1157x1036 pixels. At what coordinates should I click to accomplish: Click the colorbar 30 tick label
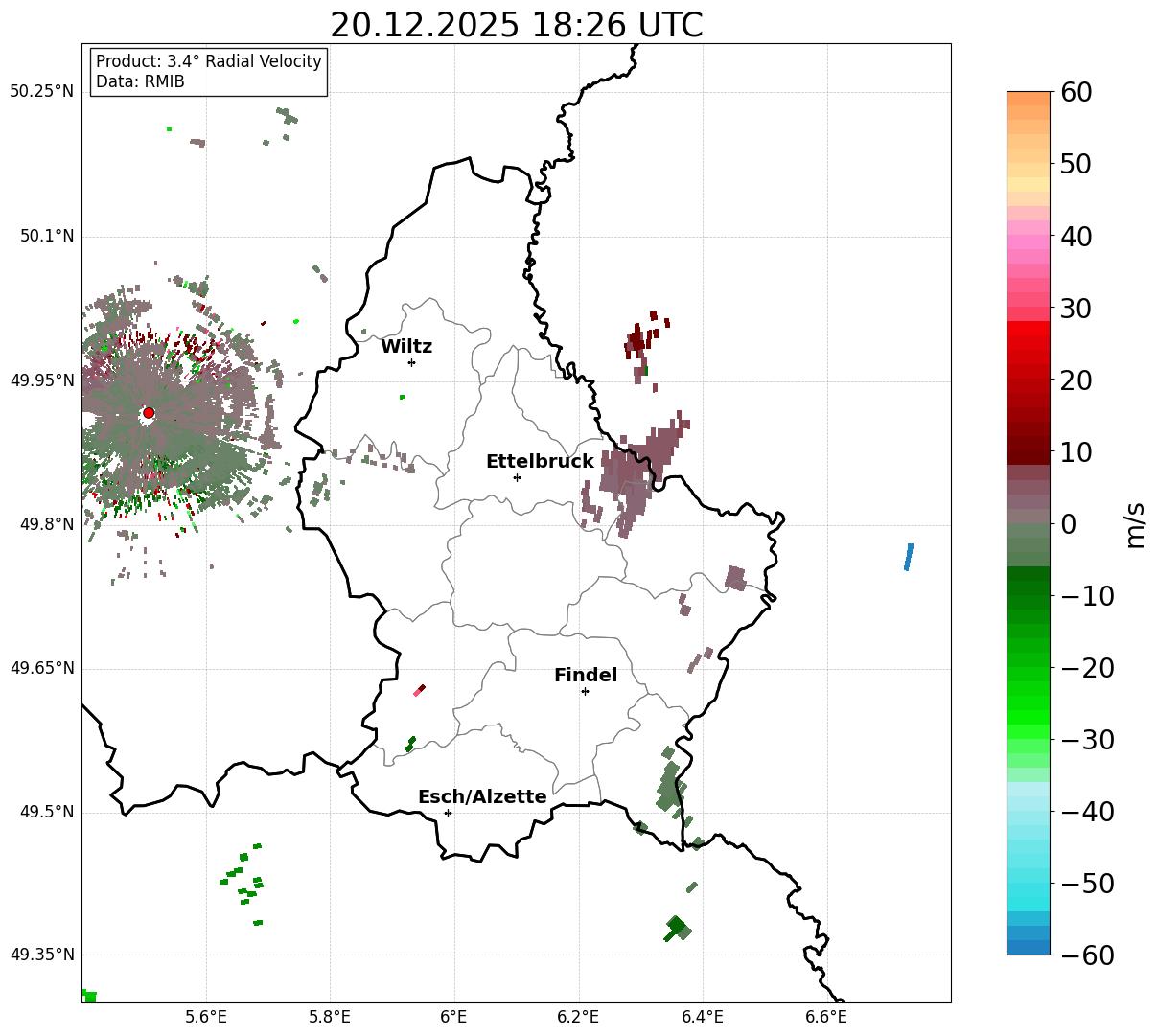[x=1076, y=309]
